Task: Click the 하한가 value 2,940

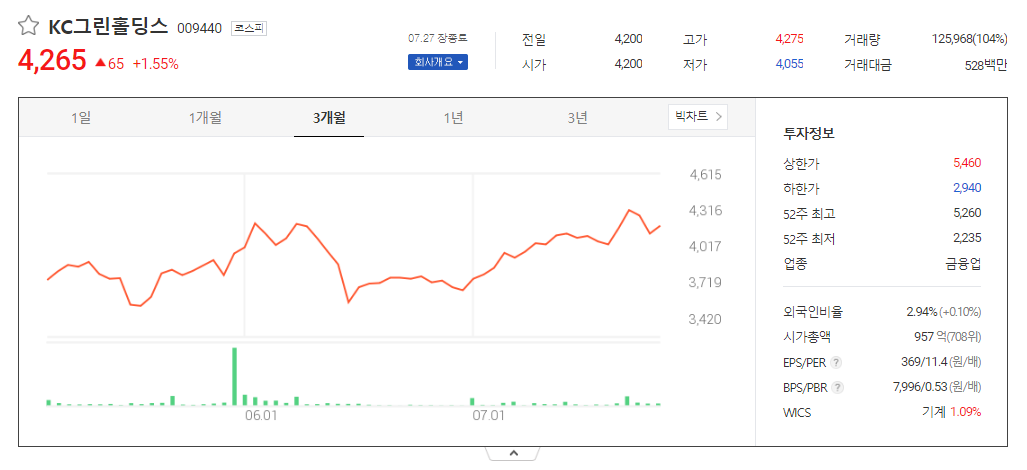Action: click(967, 188)
